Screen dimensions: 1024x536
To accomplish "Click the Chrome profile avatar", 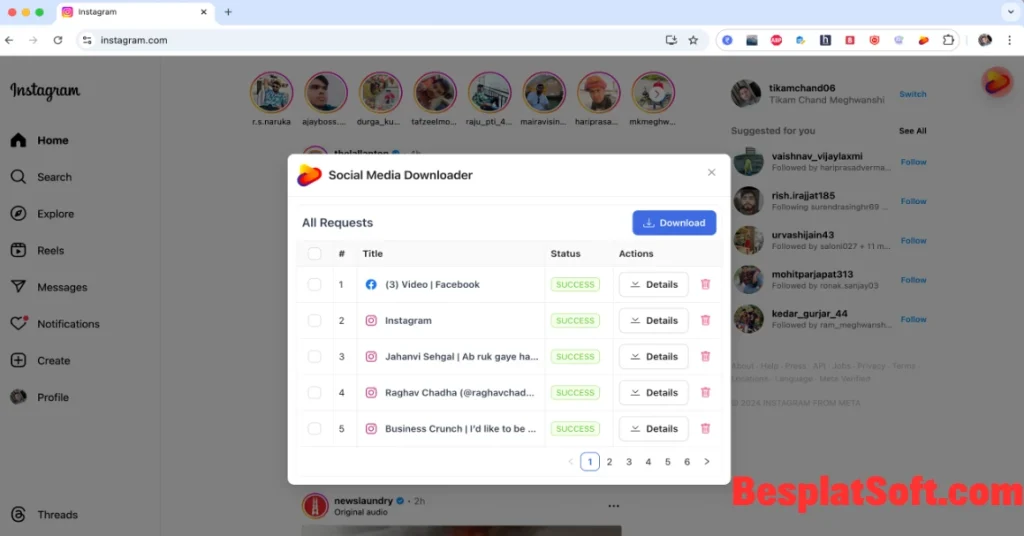I will (x=985, y=40).
